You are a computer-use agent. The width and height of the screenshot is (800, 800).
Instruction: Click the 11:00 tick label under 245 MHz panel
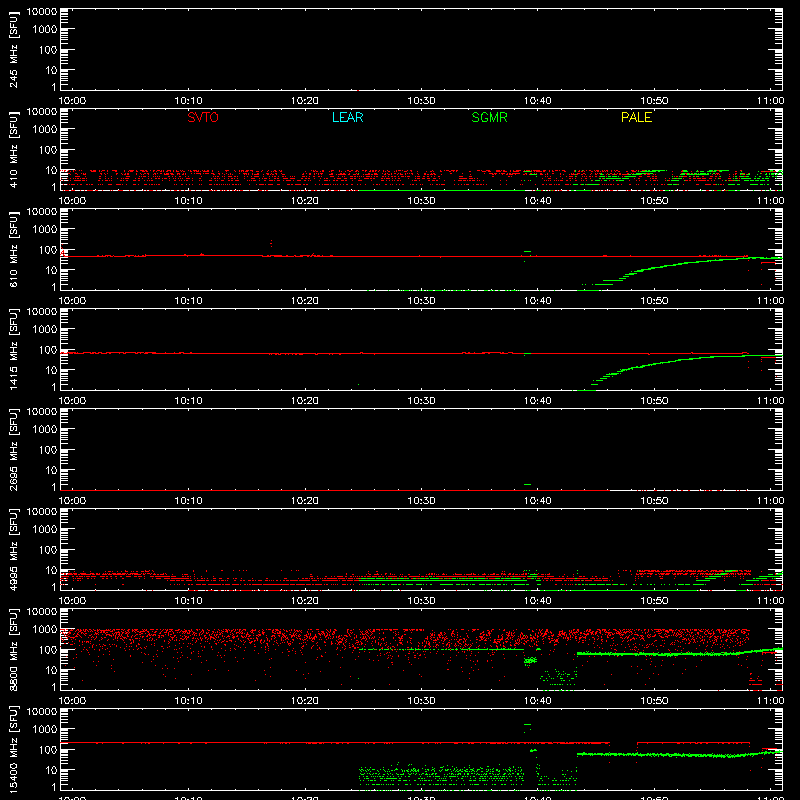click(x=770, y=101)
